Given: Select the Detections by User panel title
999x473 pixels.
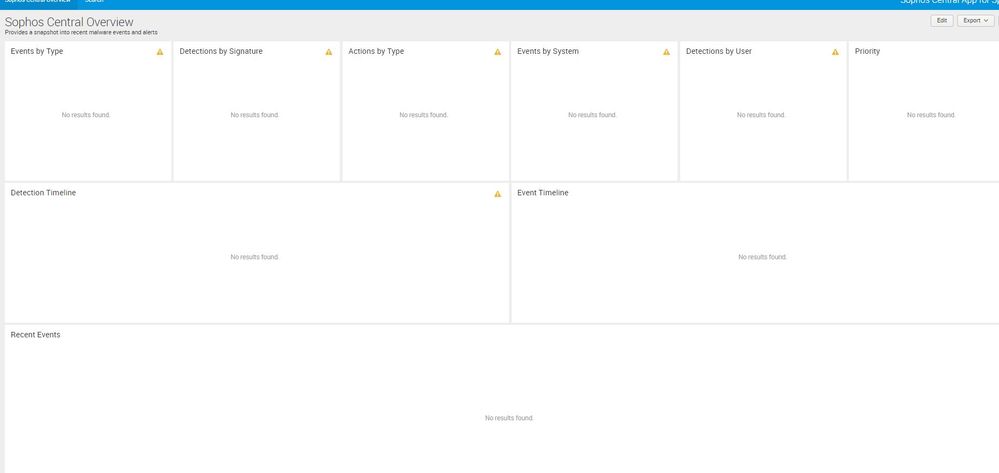Looking at the screenshot, I should (719, 52).
